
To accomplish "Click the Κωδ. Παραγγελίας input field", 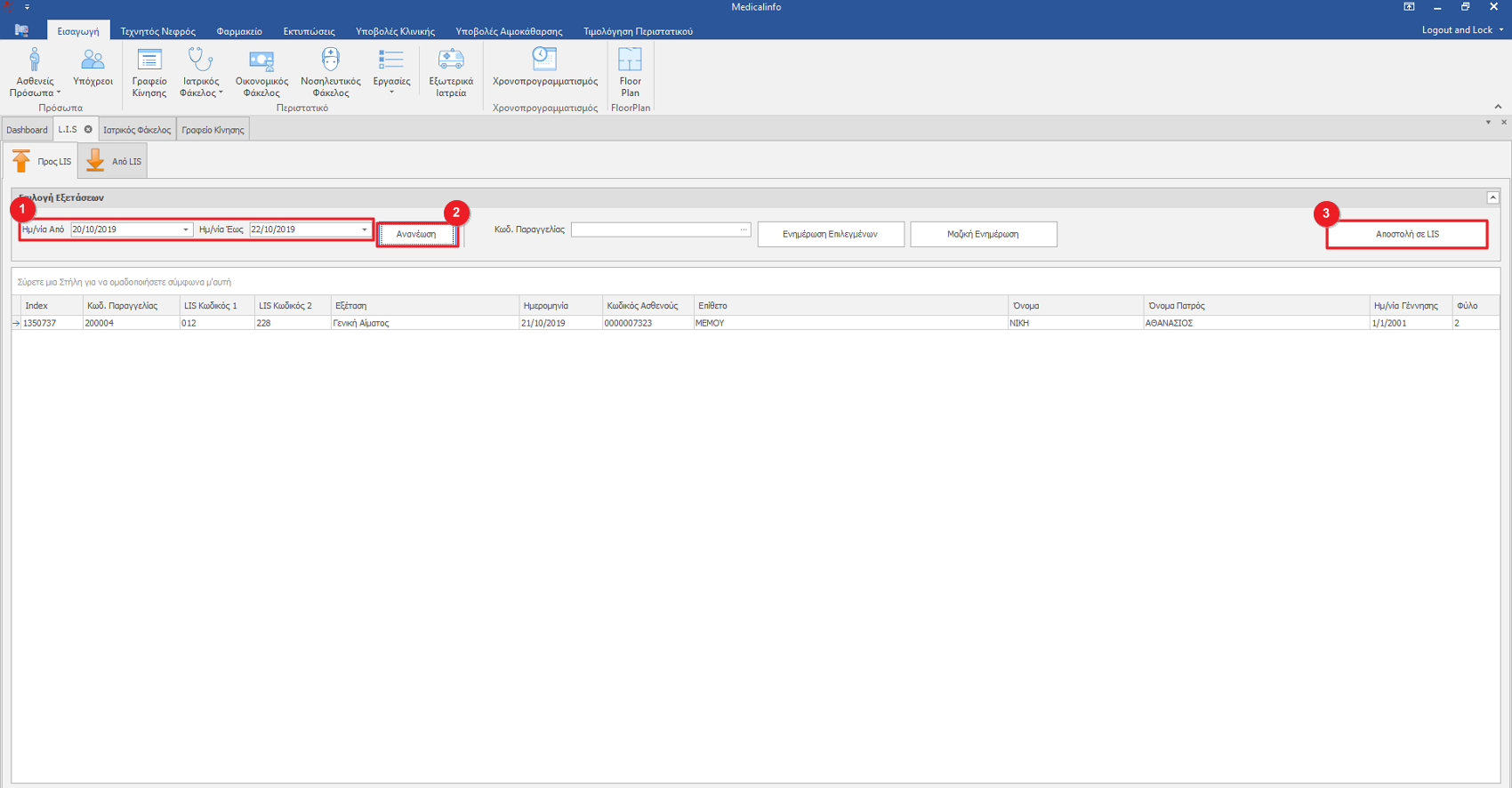I will point(654,230).
